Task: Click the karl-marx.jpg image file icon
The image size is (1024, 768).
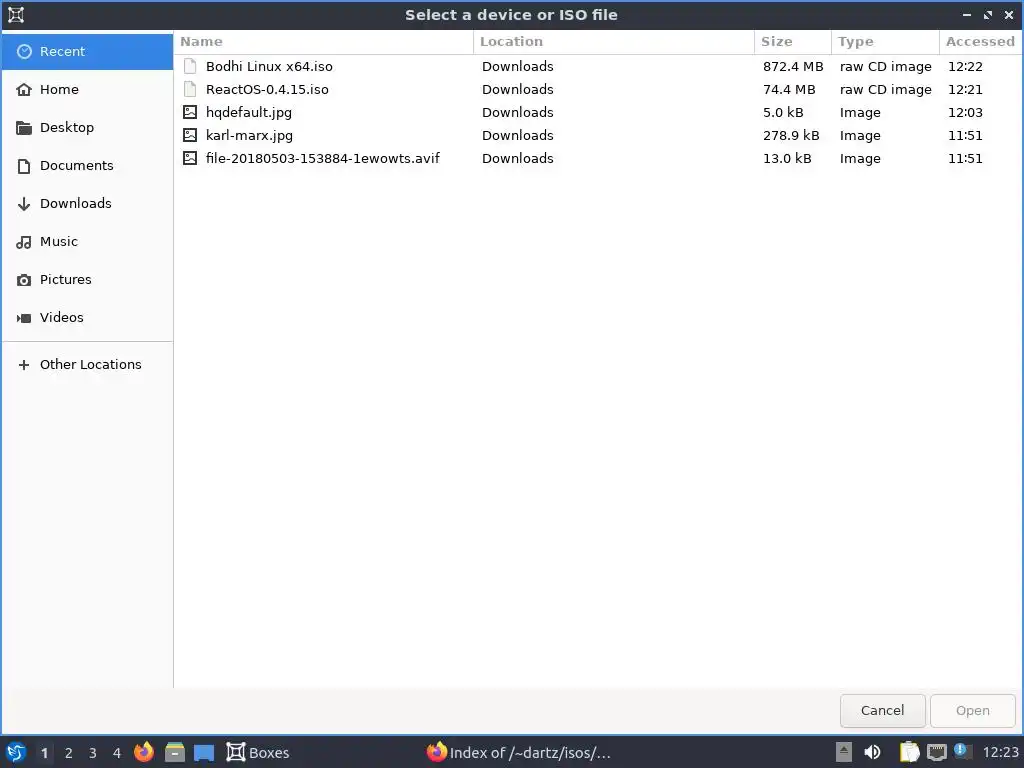Action: pyautogui.click(x=189, y=135)
